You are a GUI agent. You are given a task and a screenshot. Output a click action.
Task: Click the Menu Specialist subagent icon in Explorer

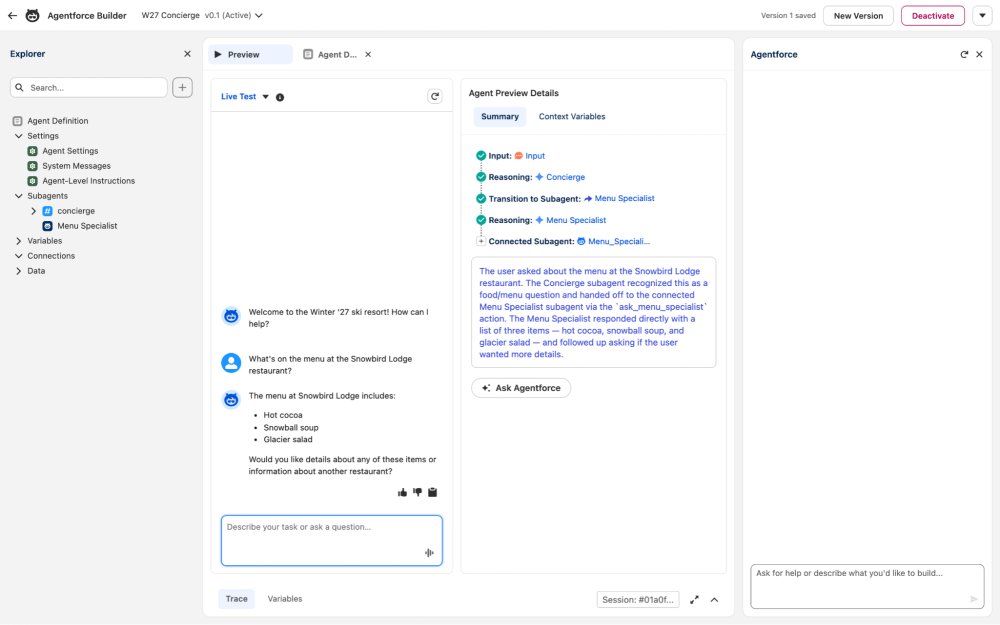(47, 226)
